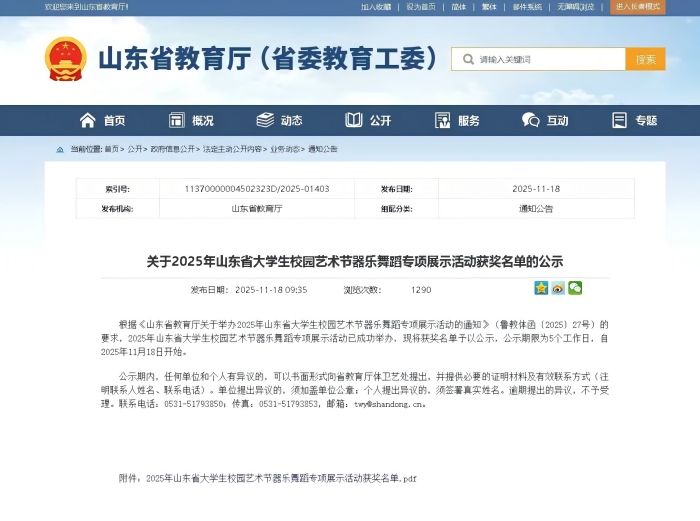Screen dimensions: 700x521
Task: Click the 概况 overview nav icon
Action: [x=176, y=120]
